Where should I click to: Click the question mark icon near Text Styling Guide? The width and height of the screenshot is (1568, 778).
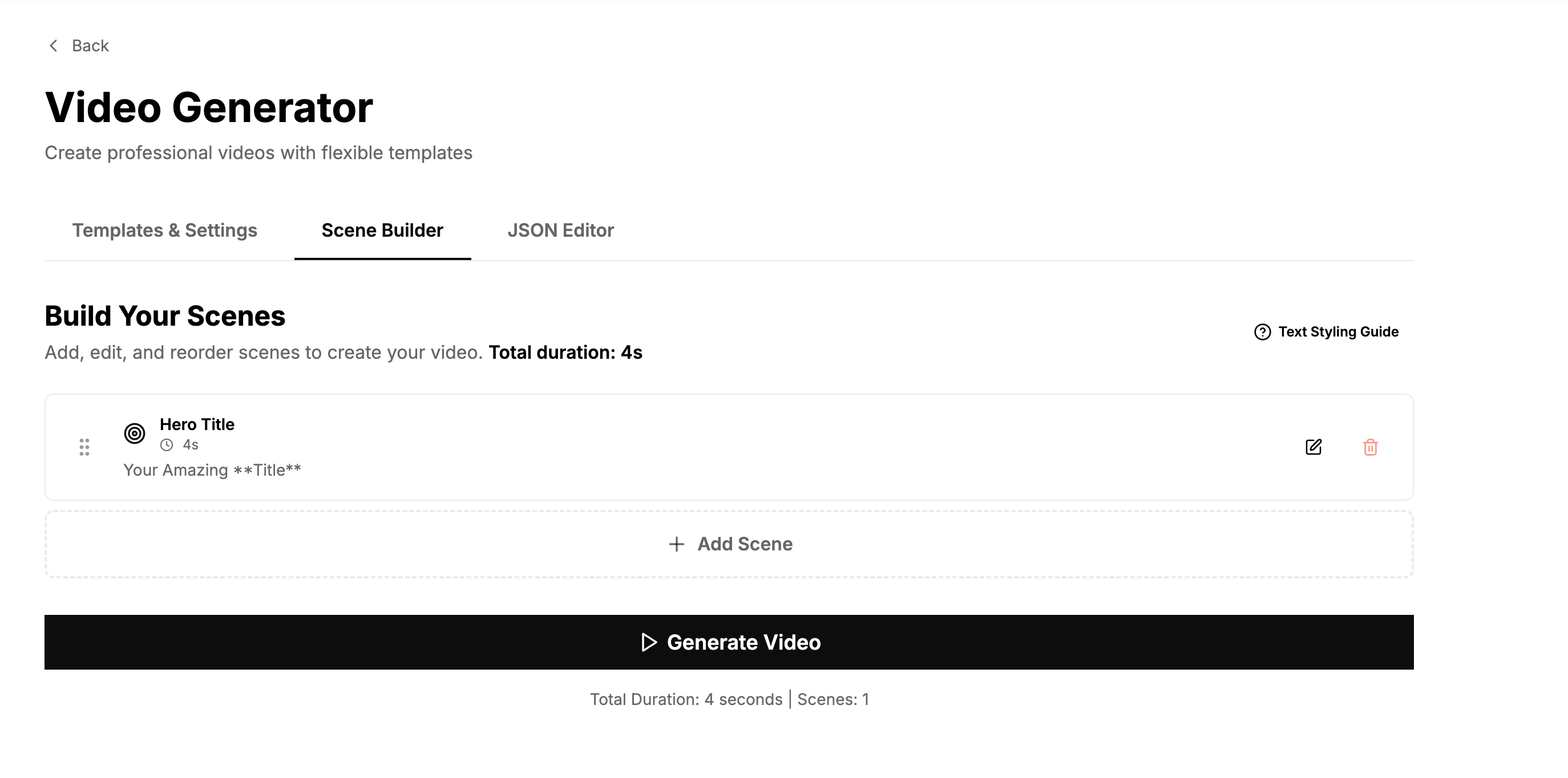(1263, 331)
